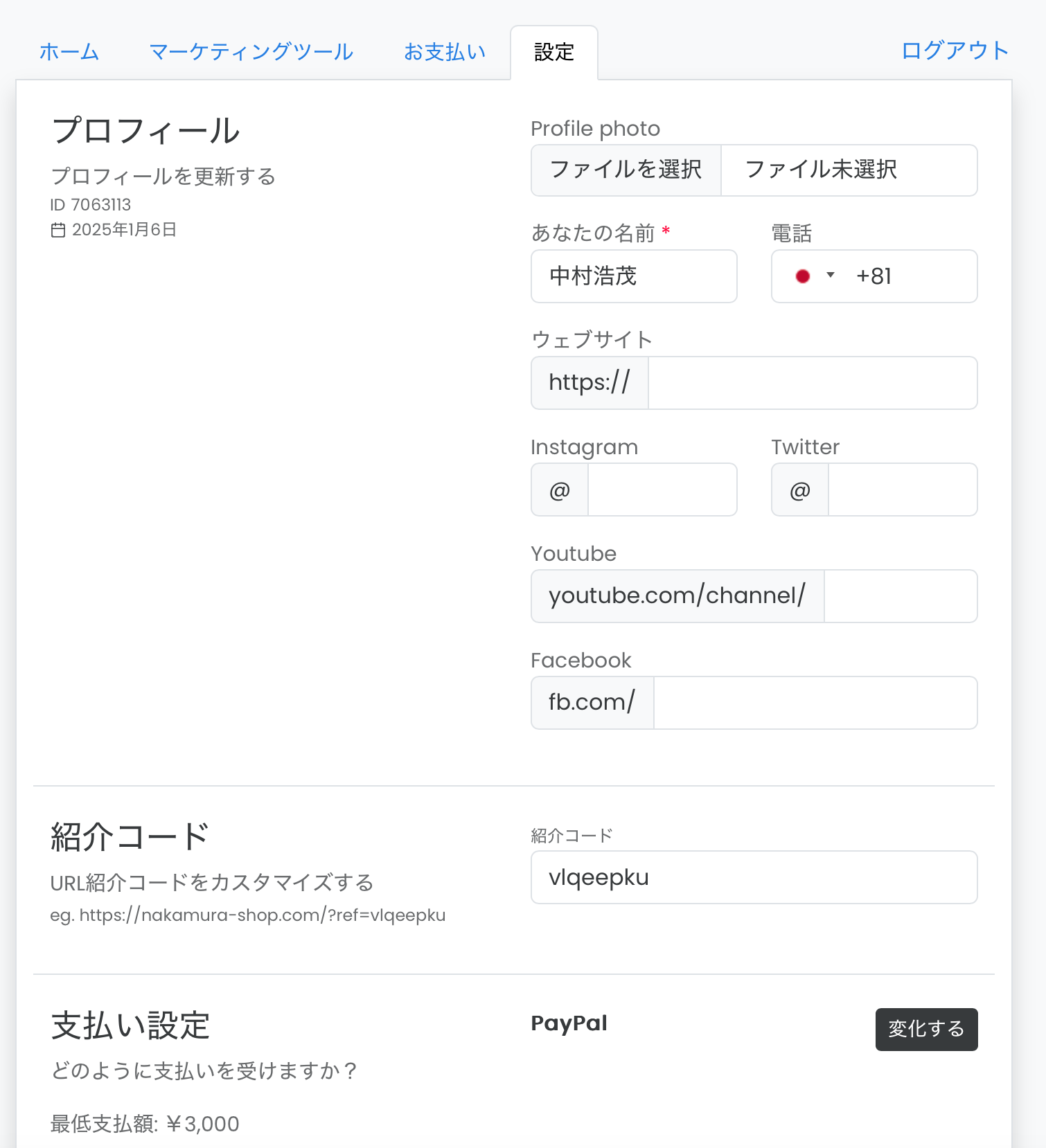Viewport: 1046px width, 1148px height.
Task: Click the Japan flag in the phone field
Action: (803, 276)
